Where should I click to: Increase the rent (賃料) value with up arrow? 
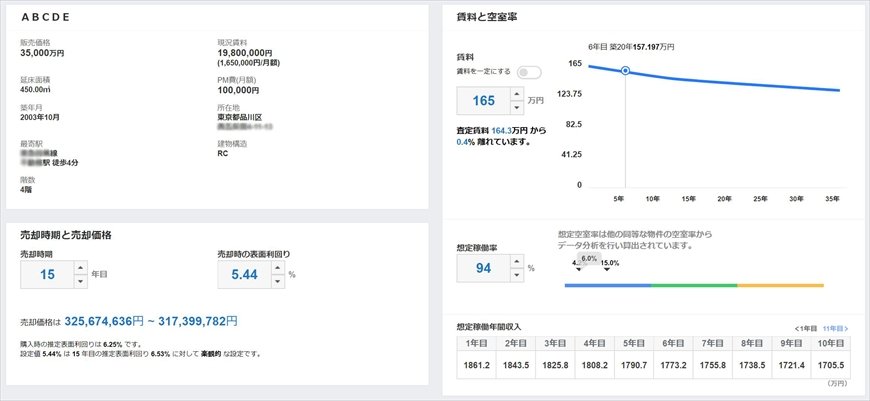pyautogui.click(x=516, y=94)
